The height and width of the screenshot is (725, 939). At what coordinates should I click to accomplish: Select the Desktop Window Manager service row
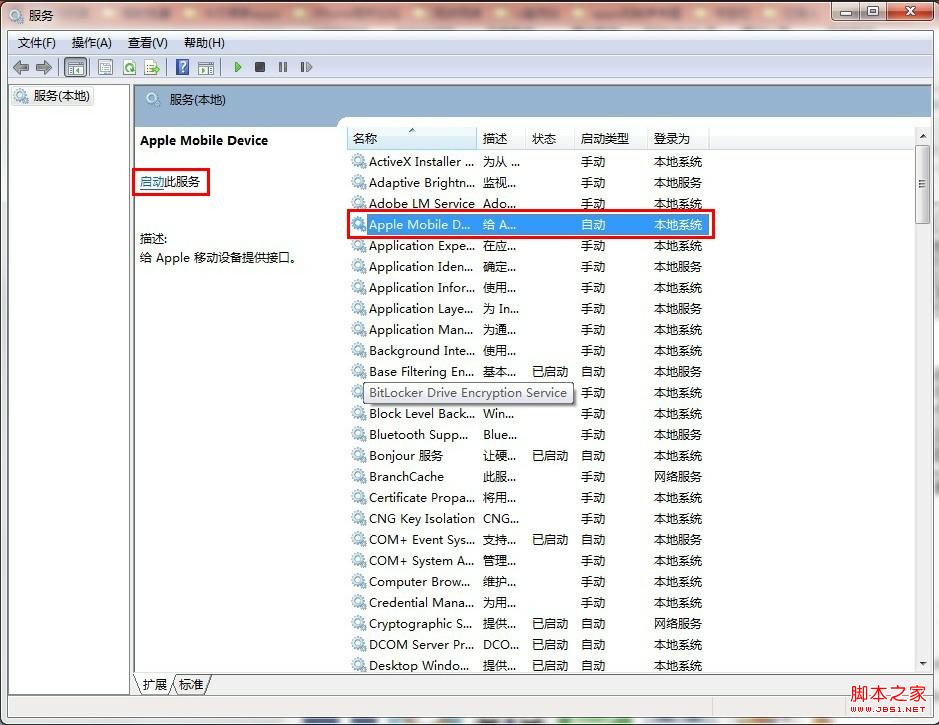528,665
